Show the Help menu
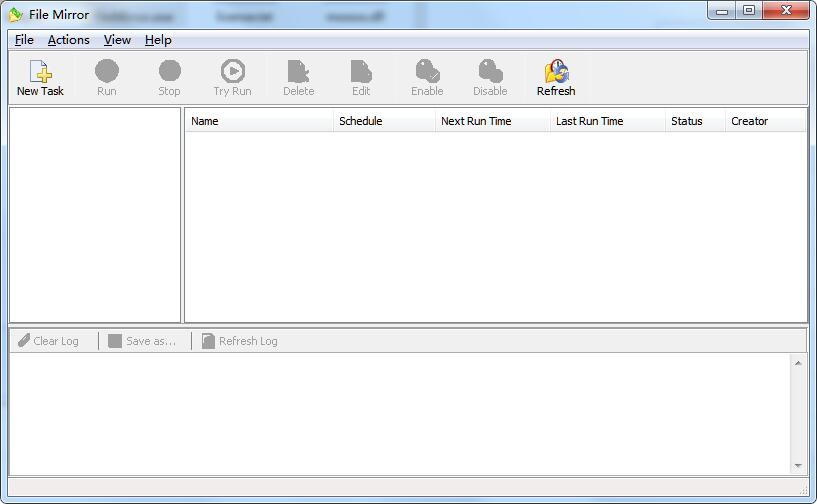The image size is (817, 504). 158,40
